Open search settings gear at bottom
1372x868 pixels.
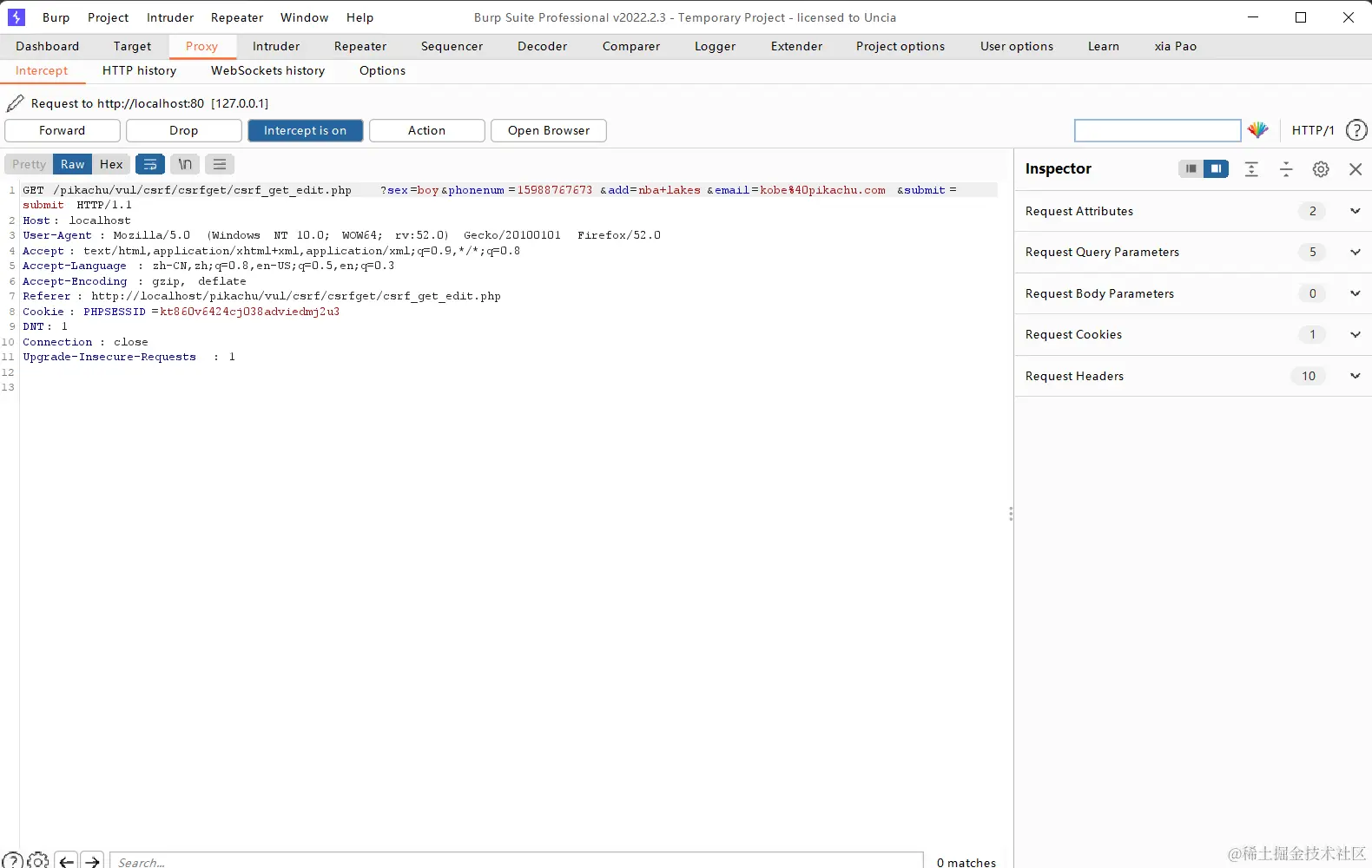tap(38, 860)
